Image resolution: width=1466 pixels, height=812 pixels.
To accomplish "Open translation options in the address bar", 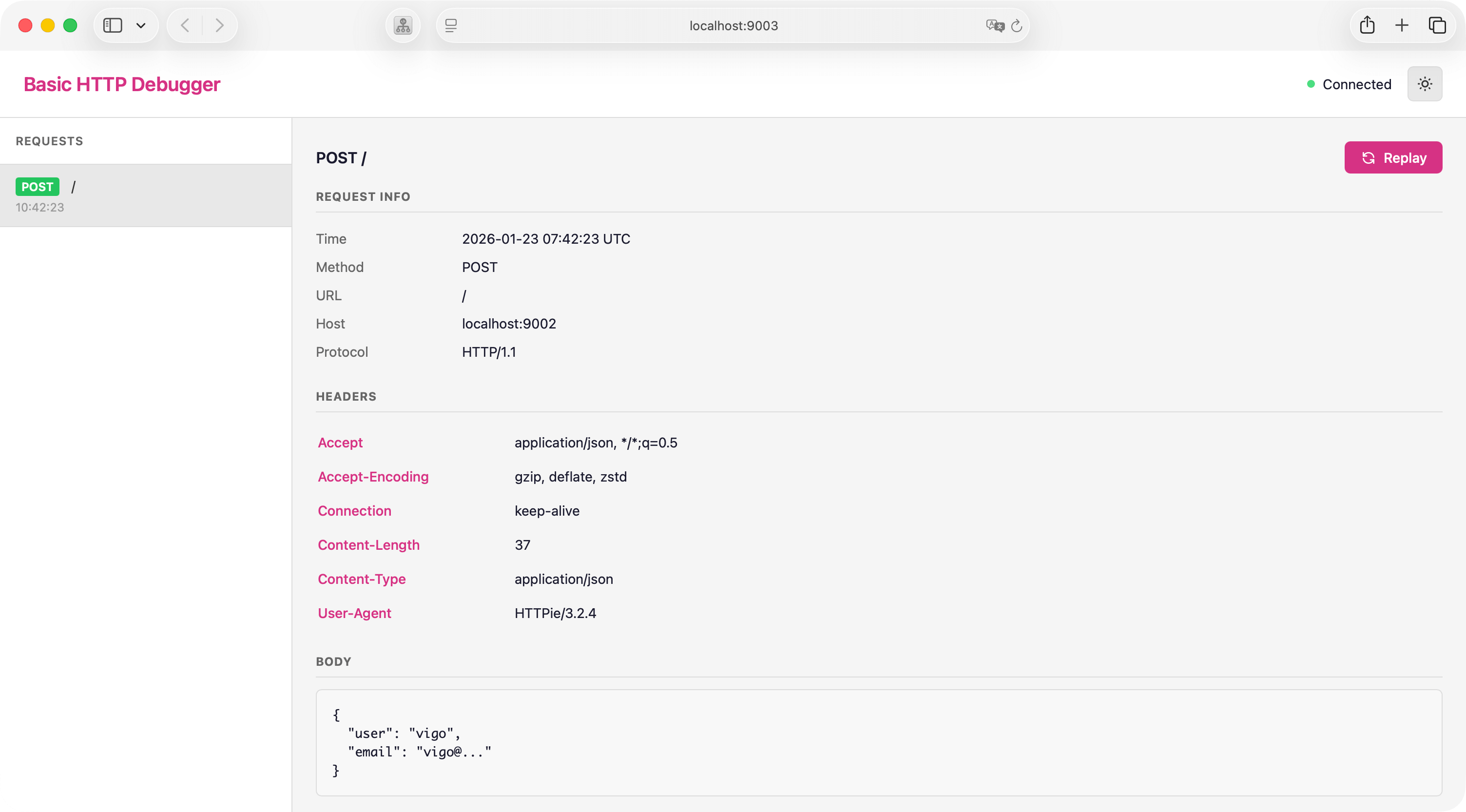I will coord(994,26).
